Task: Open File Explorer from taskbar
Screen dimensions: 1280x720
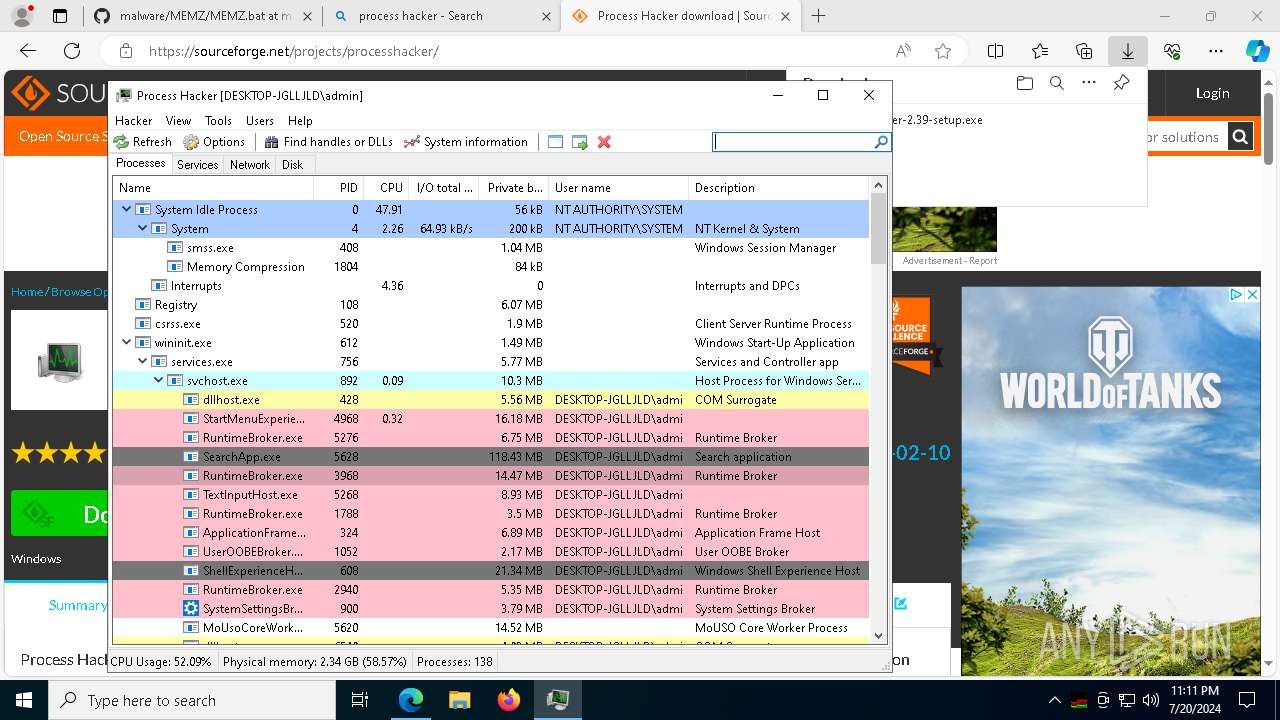Action: (459, 700)
